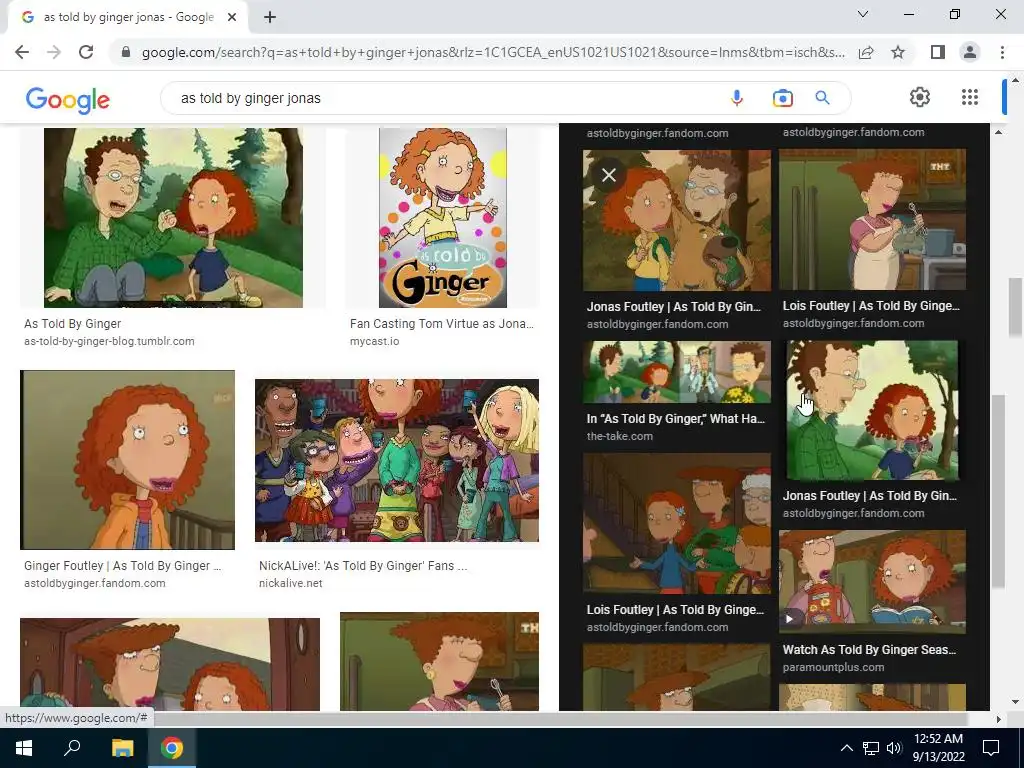
Task: Go forward with the browser forward arrow
Action: pyautogui.click(x=54, y=52)
